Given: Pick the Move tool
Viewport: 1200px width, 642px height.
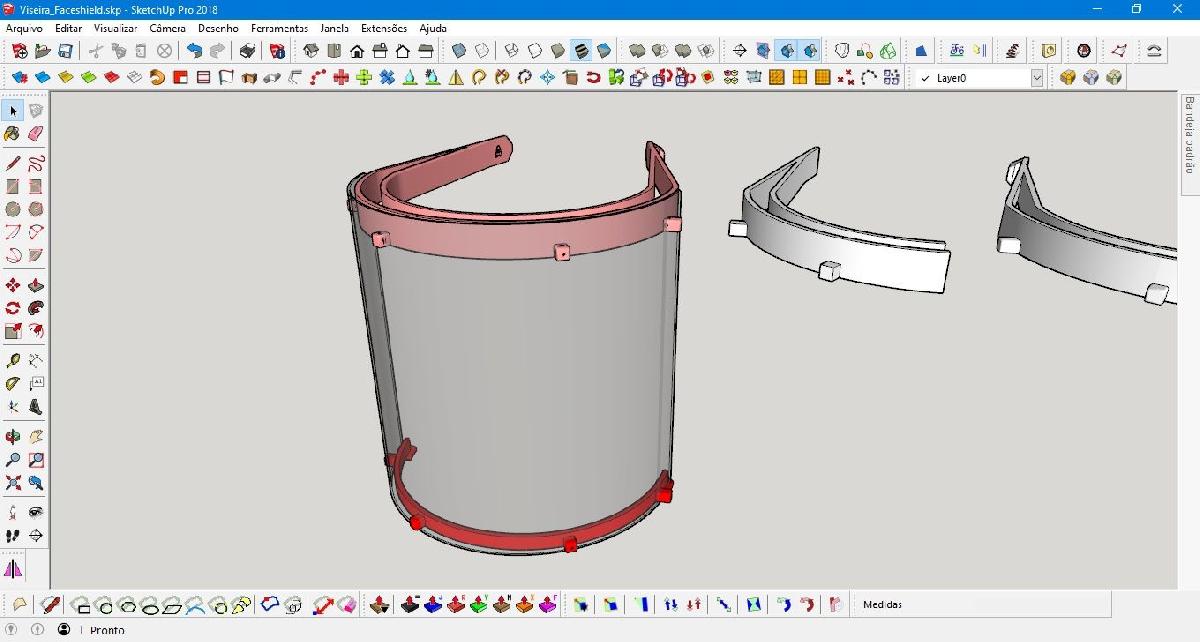Looking at the screenshot, I should (13, 286).
